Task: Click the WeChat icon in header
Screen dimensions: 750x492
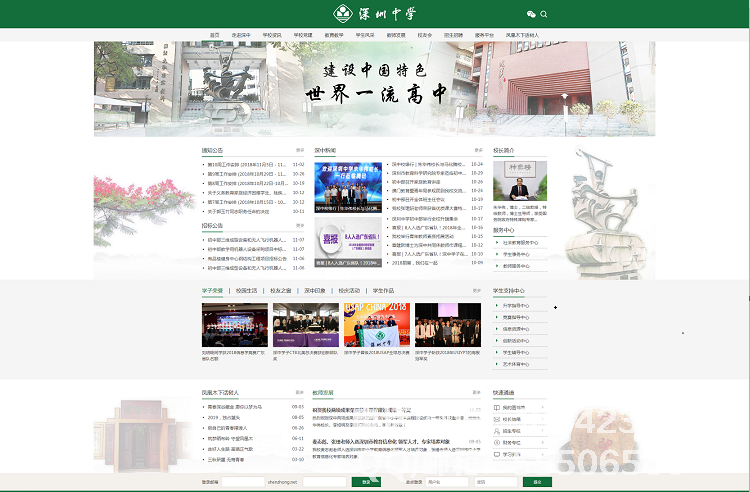Action: click(531, 14)
